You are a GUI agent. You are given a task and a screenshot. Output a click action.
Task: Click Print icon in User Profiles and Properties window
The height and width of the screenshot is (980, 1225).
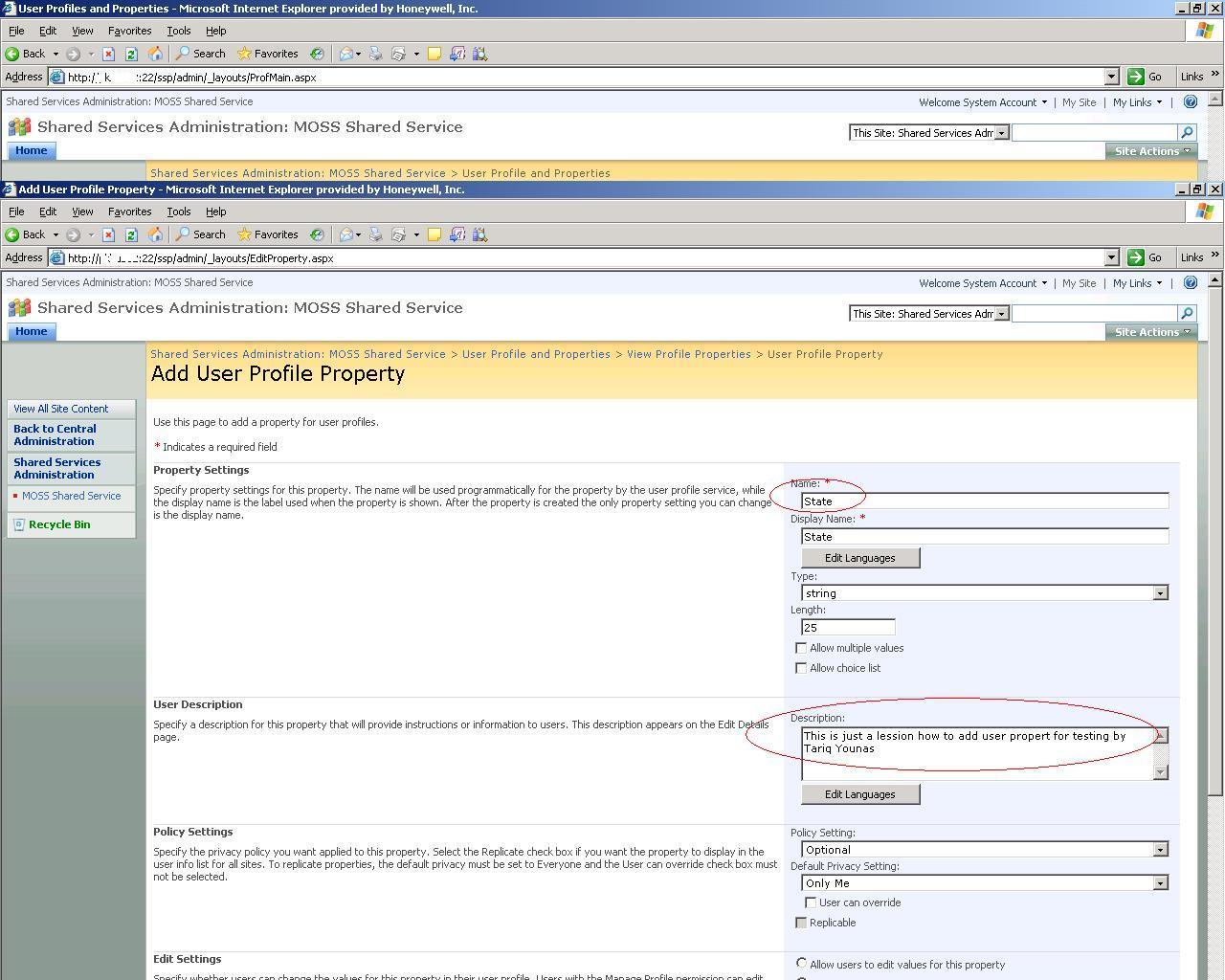(375, 54)
